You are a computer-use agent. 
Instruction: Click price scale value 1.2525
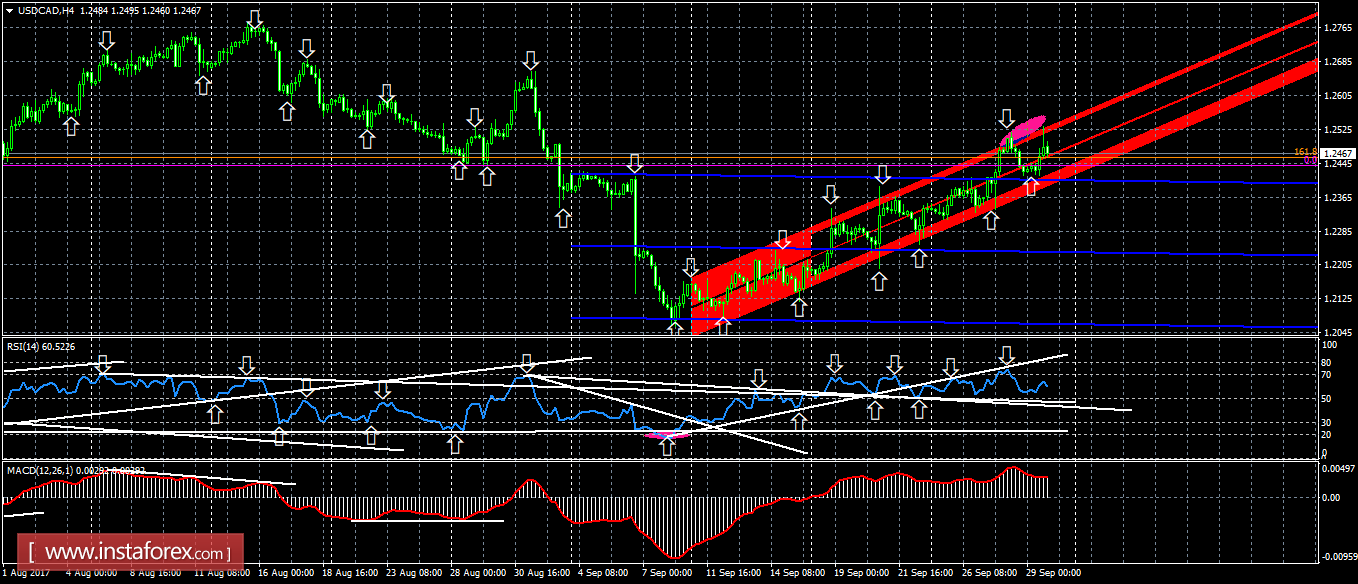pos(1337,130)
